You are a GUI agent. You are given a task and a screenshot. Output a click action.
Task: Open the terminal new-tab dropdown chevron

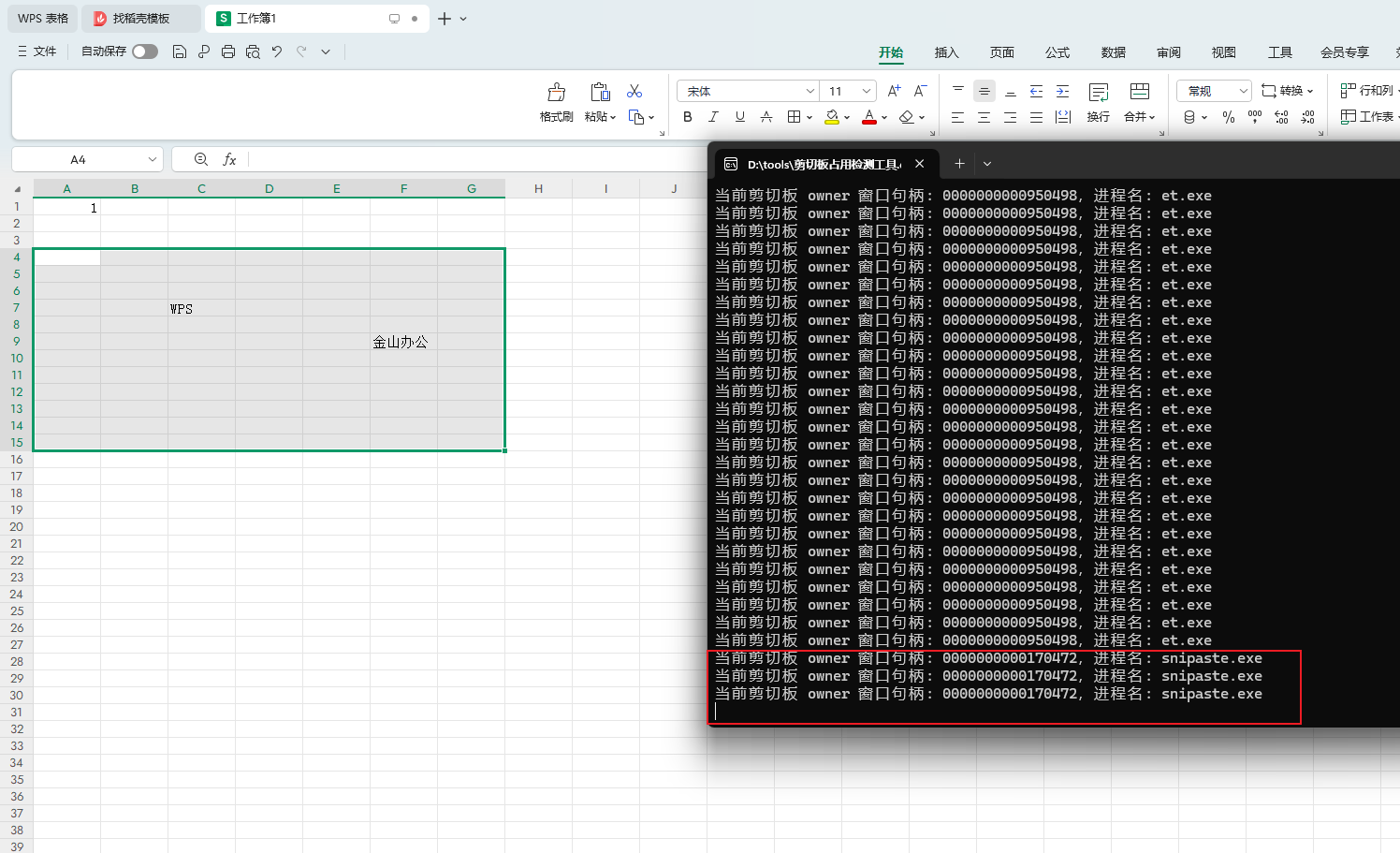click(x=986, y=164)
